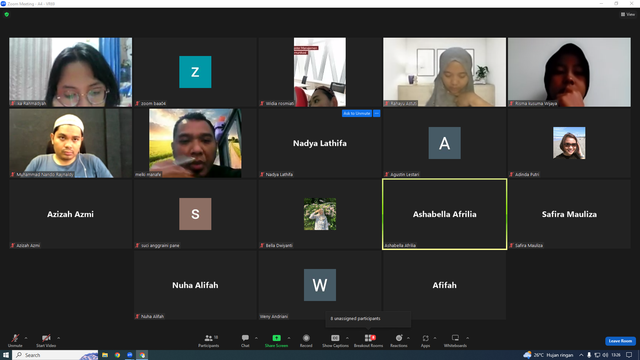Open the Participants panel
Viewport: 640px width, 360px height.
tap(209, 340)
